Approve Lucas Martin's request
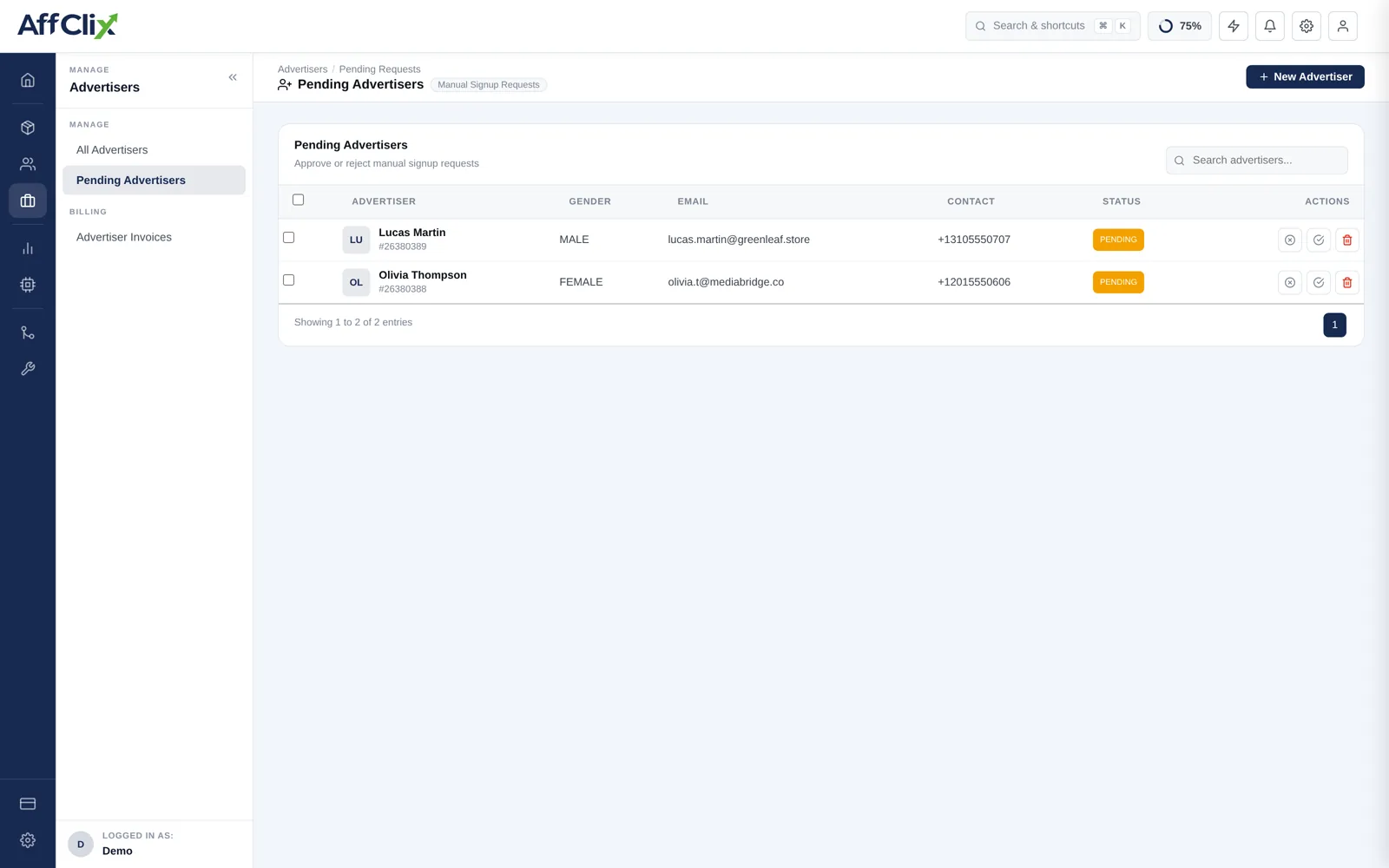1389x868 pixels. pos(1319,240)
